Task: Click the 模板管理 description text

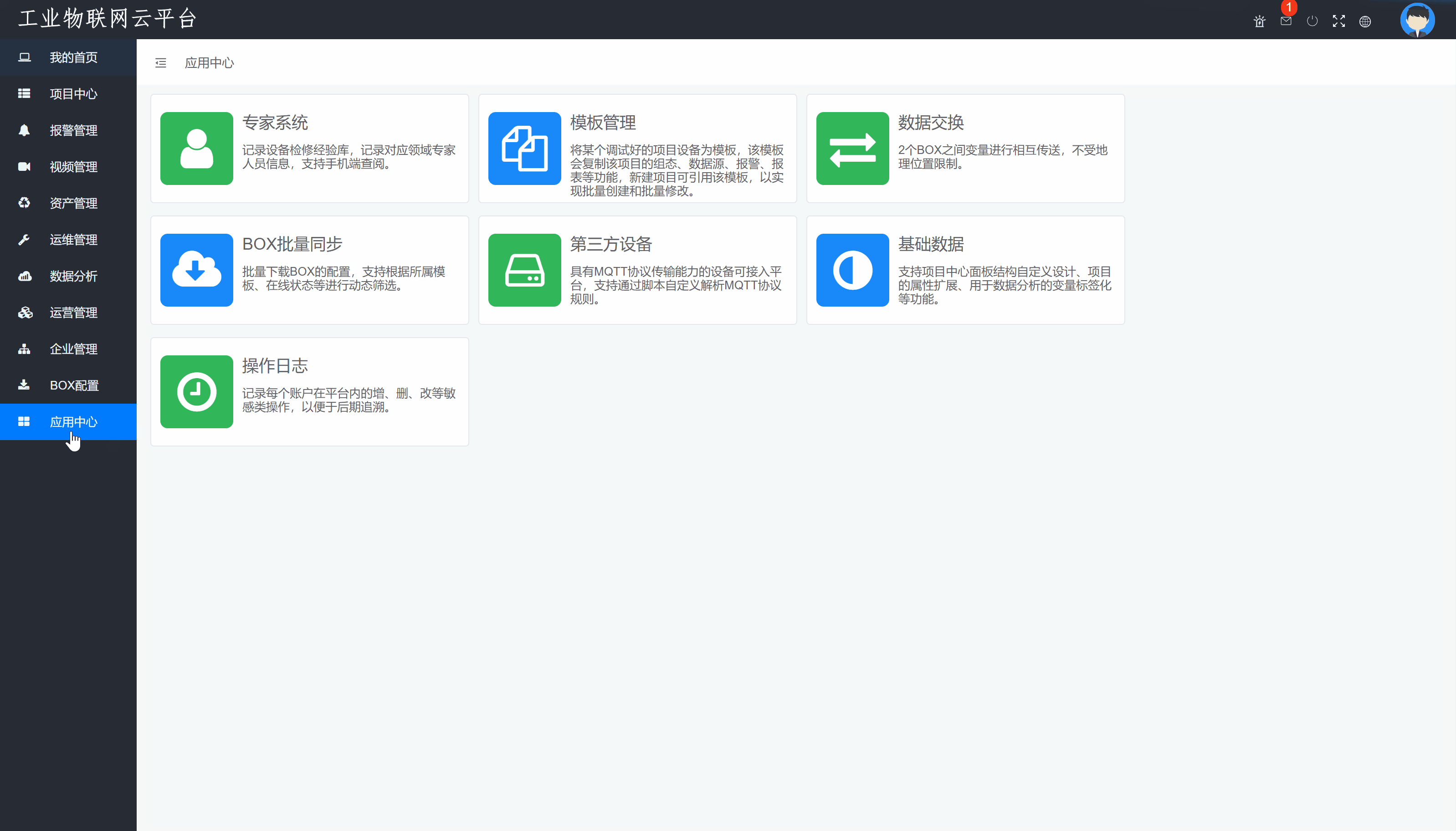Action: (677, 171)
